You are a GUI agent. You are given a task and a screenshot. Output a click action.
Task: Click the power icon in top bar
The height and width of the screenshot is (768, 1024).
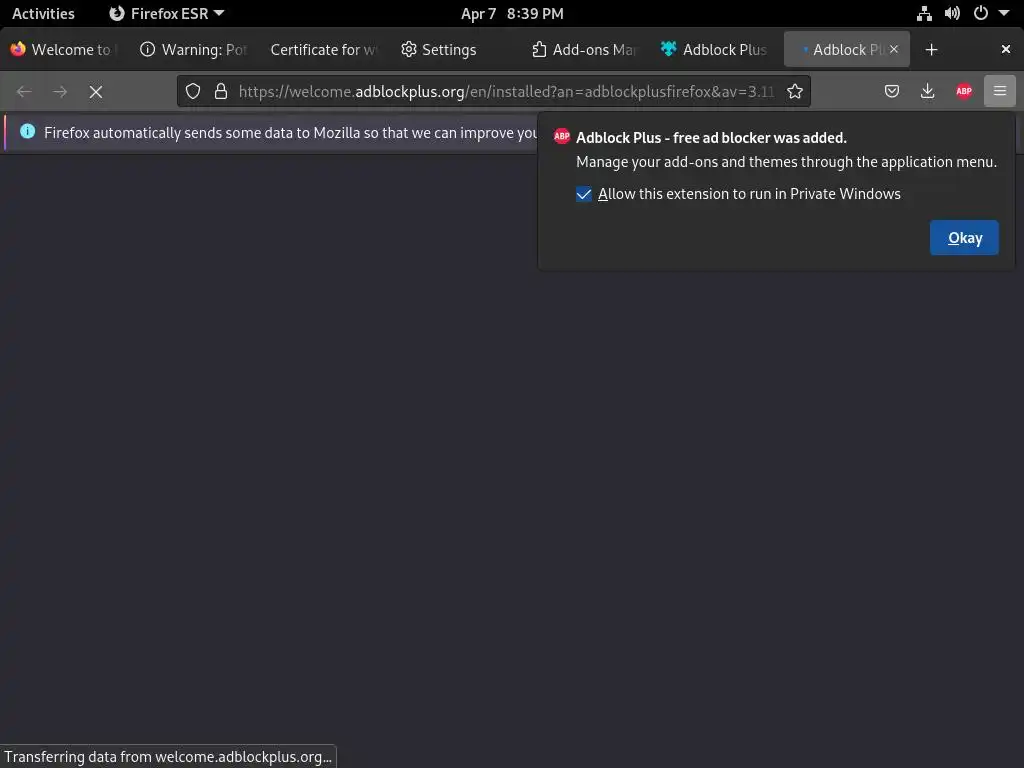pyautogui.click(x=981, y=13)
